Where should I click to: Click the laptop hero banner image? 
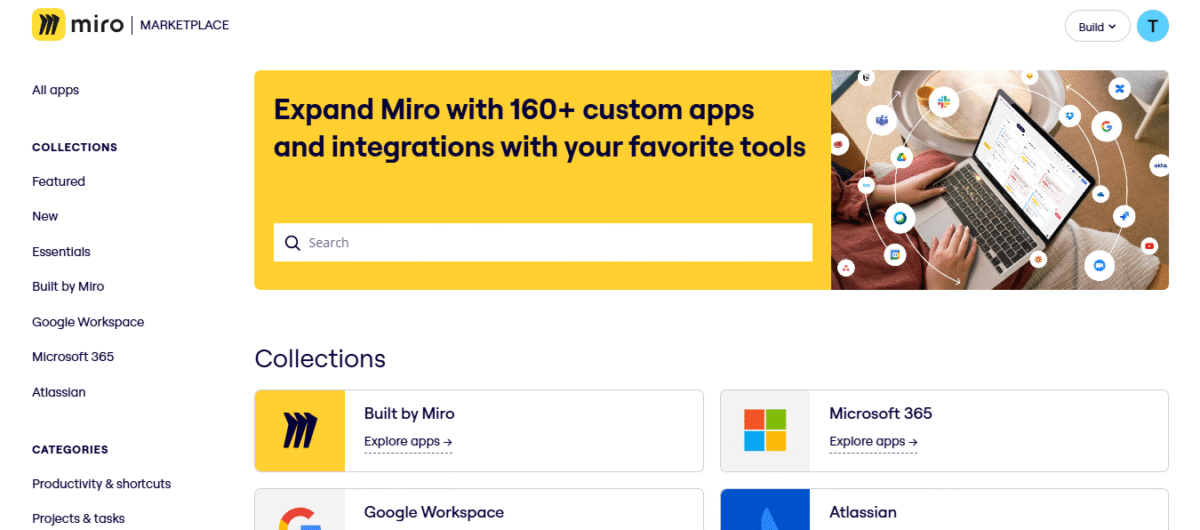coord(1000,180)
